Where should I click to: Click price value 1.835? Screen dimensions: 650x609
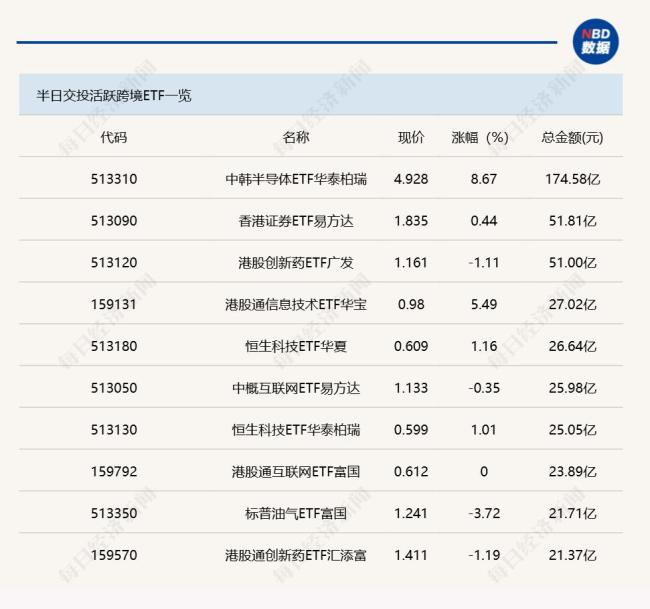[411, 221]
